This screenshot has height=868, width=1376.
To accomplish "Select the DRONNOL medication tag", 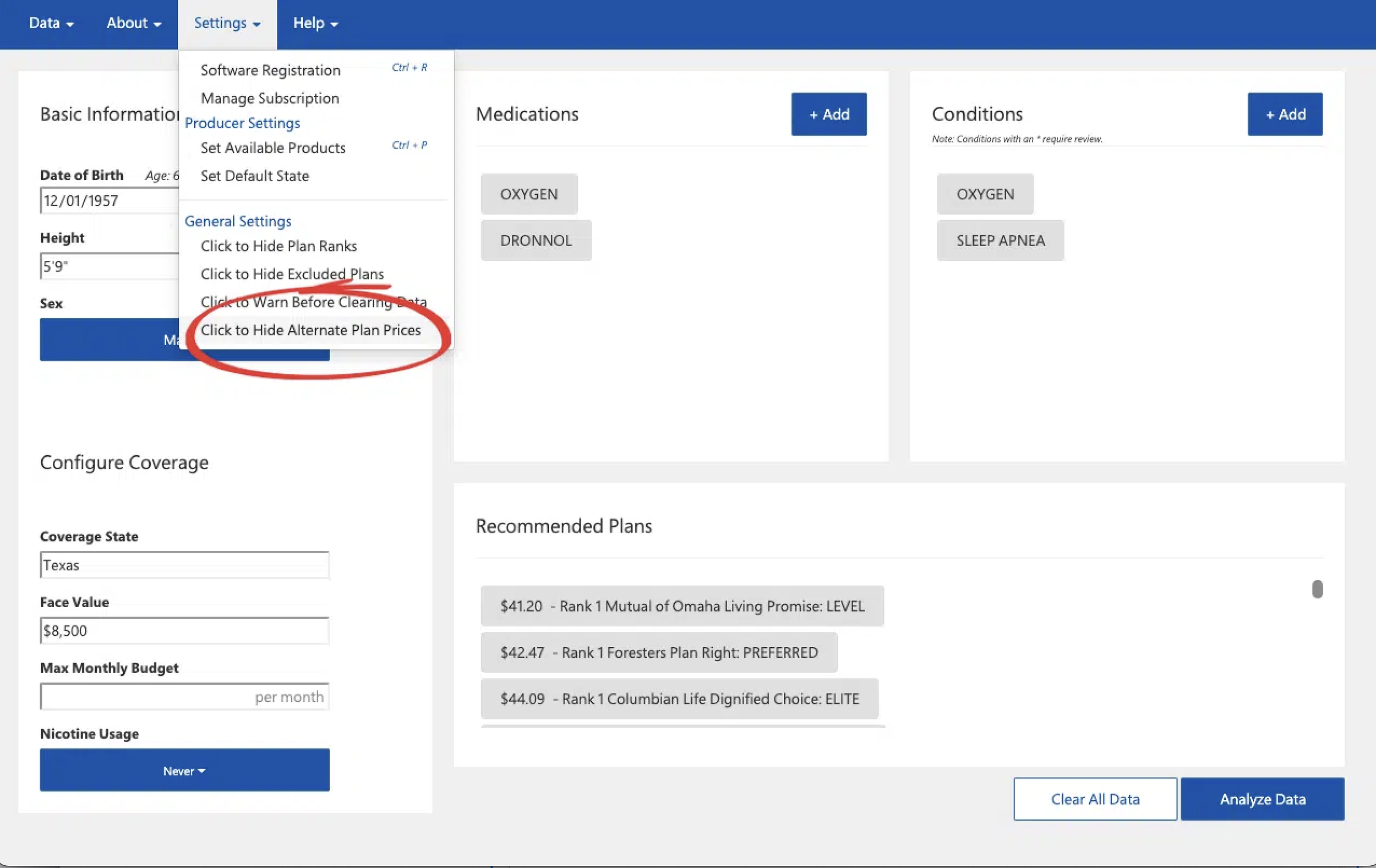I will [536, 241].
